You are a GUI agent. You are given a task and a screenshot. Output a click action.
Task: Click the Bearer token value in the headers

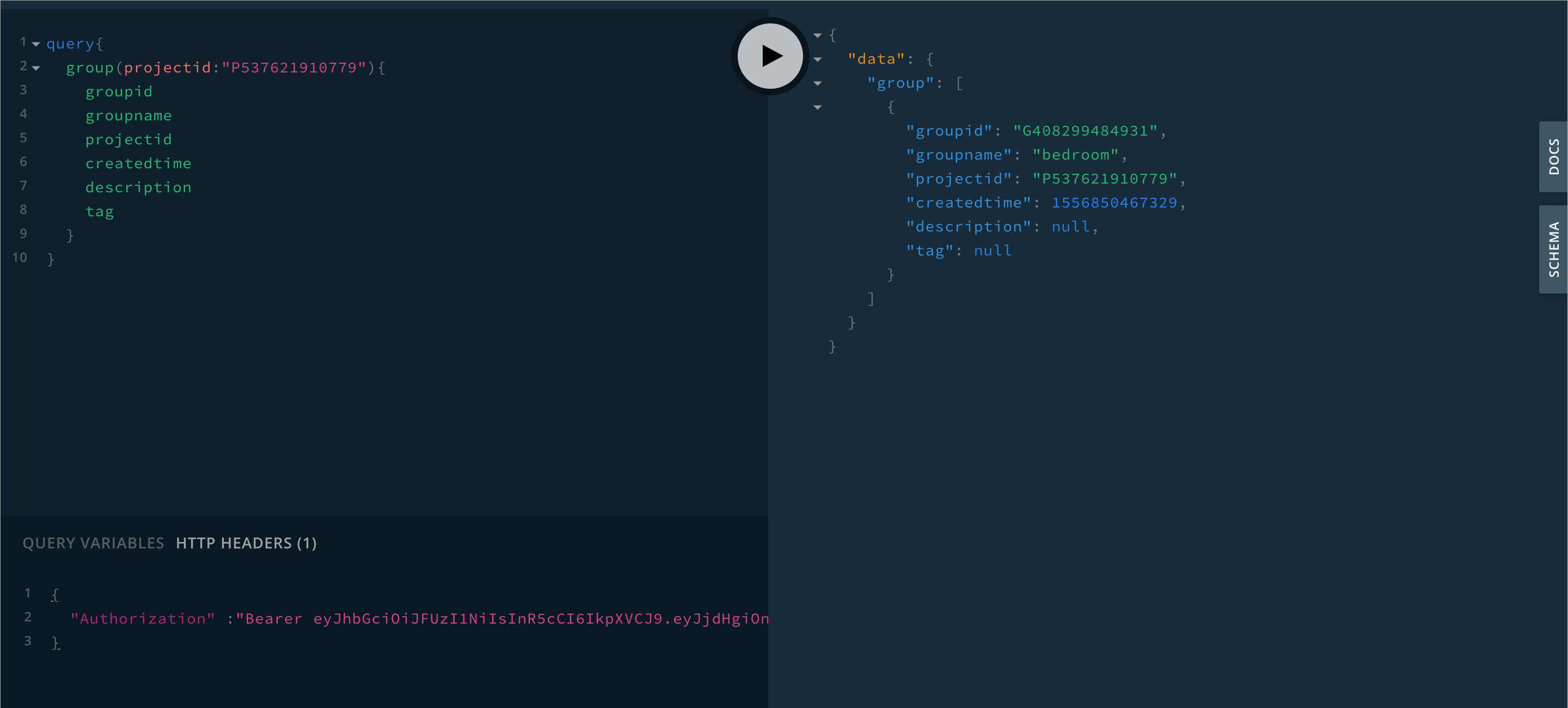[502, 619]
